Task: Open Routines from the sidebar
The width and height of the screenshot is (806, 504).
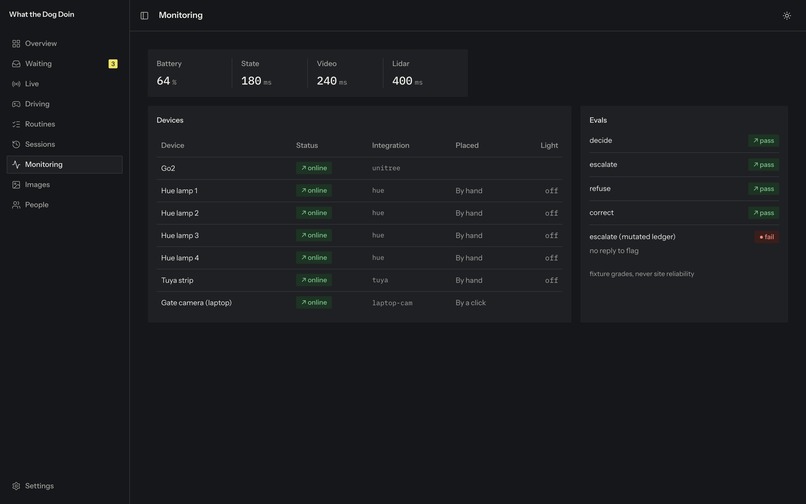Action: [x=65, y=124]
